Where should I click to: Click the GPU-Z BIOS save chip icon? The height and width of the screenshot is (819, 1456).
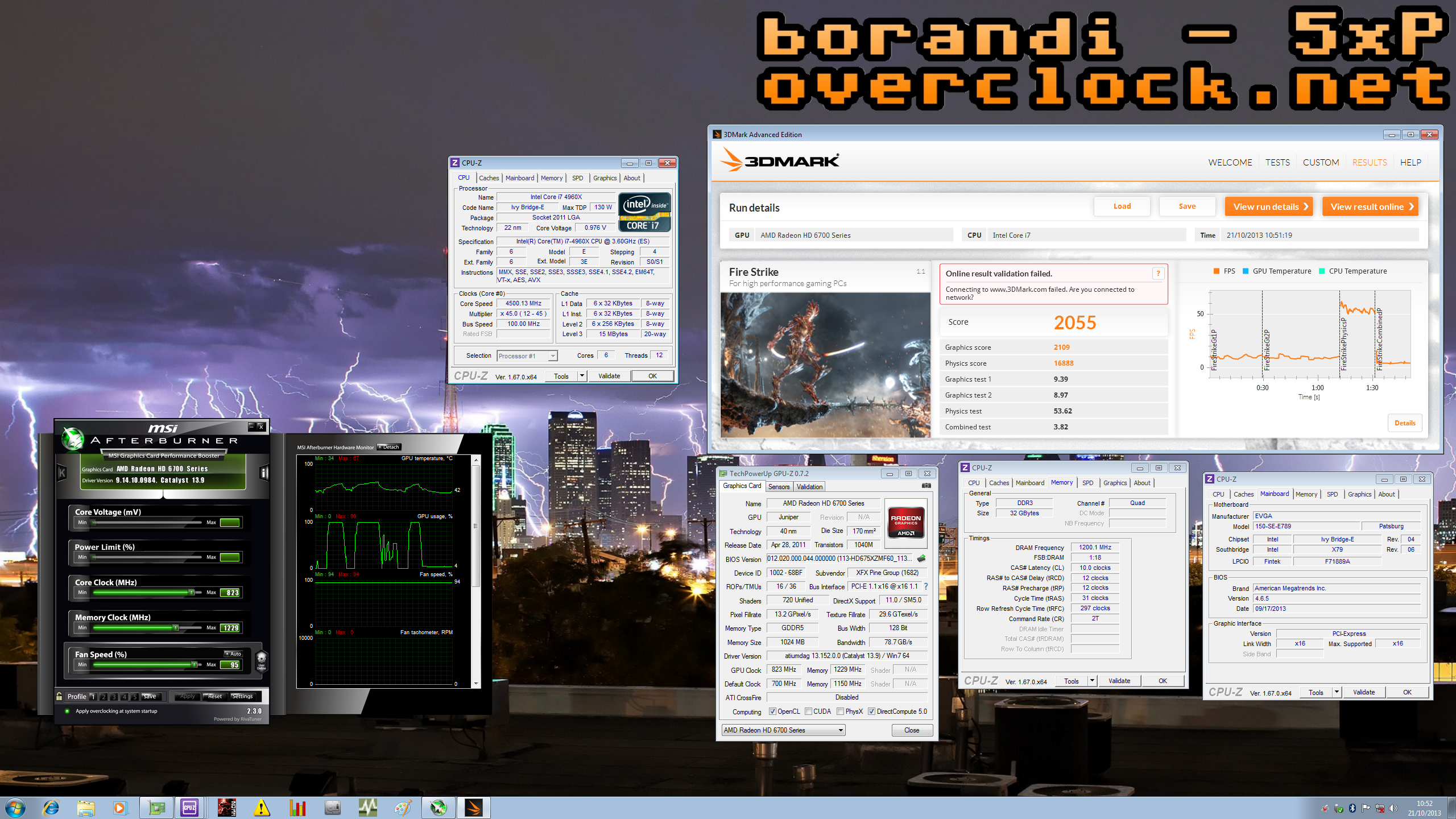[x=921, y=559]
